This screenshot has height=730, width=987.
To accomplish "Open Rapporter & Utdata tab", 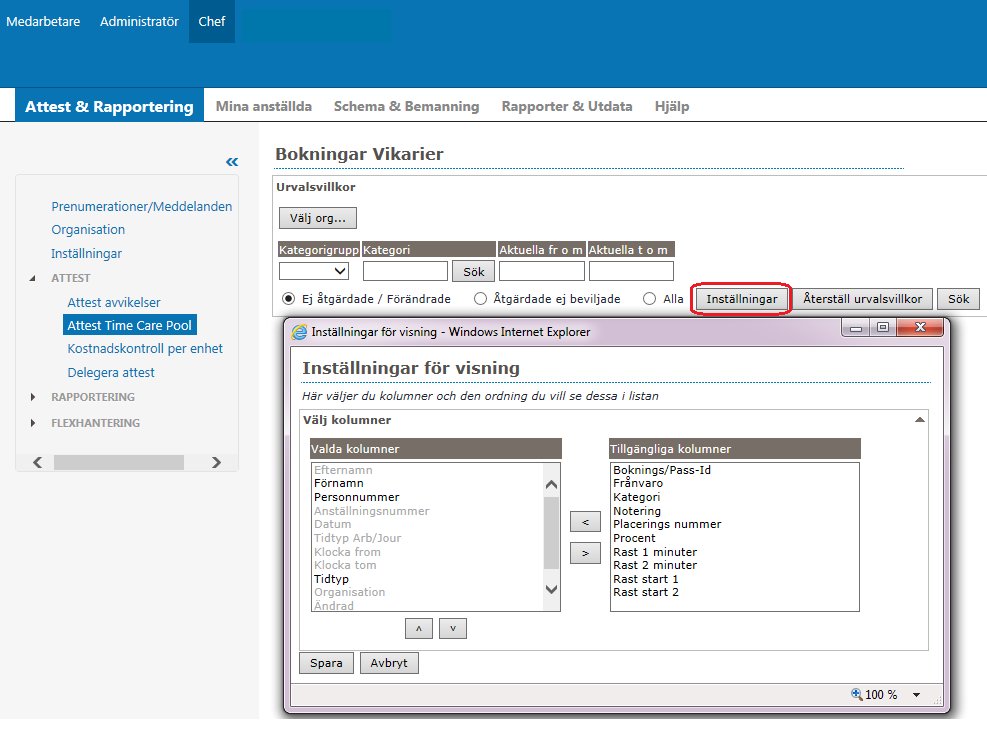I will 567,106.
